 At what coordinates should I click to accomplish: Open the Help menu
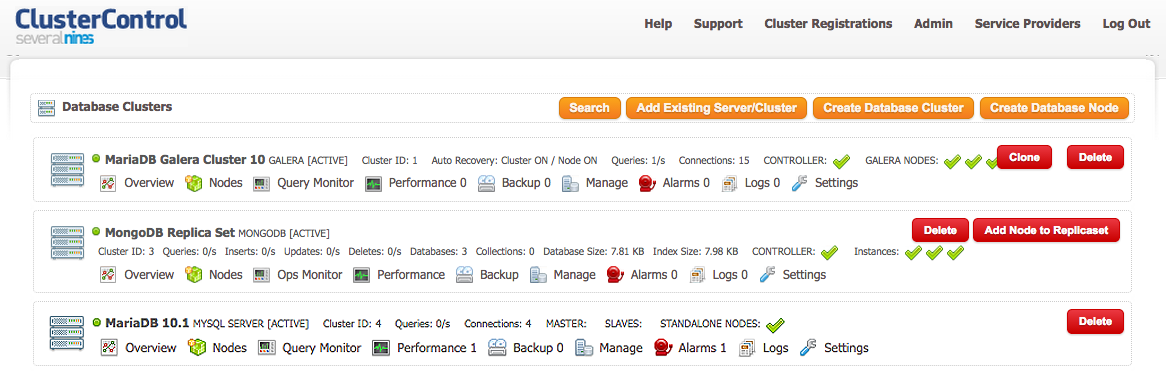(658, 24)
